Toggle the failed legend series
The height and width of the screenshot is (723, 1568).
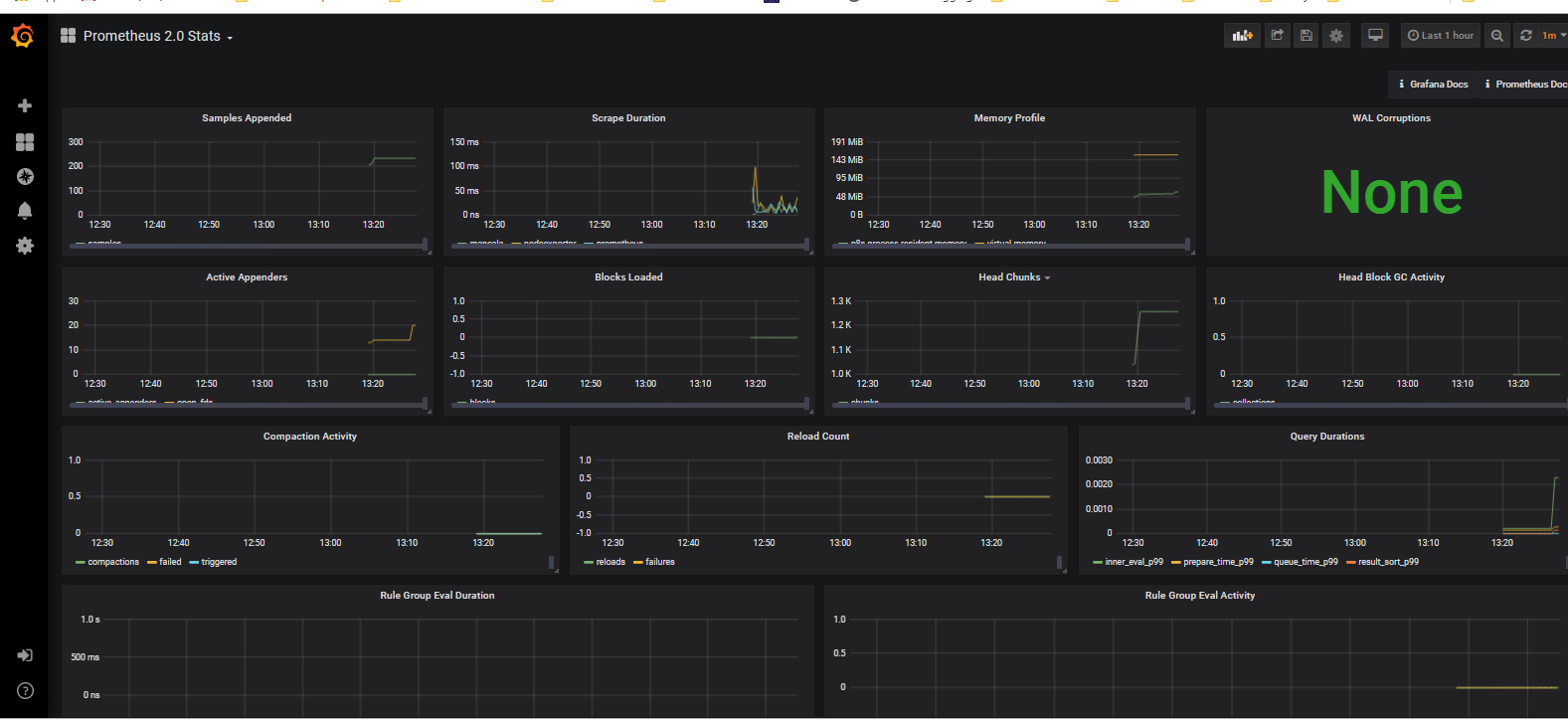click(x=170, y=562)
